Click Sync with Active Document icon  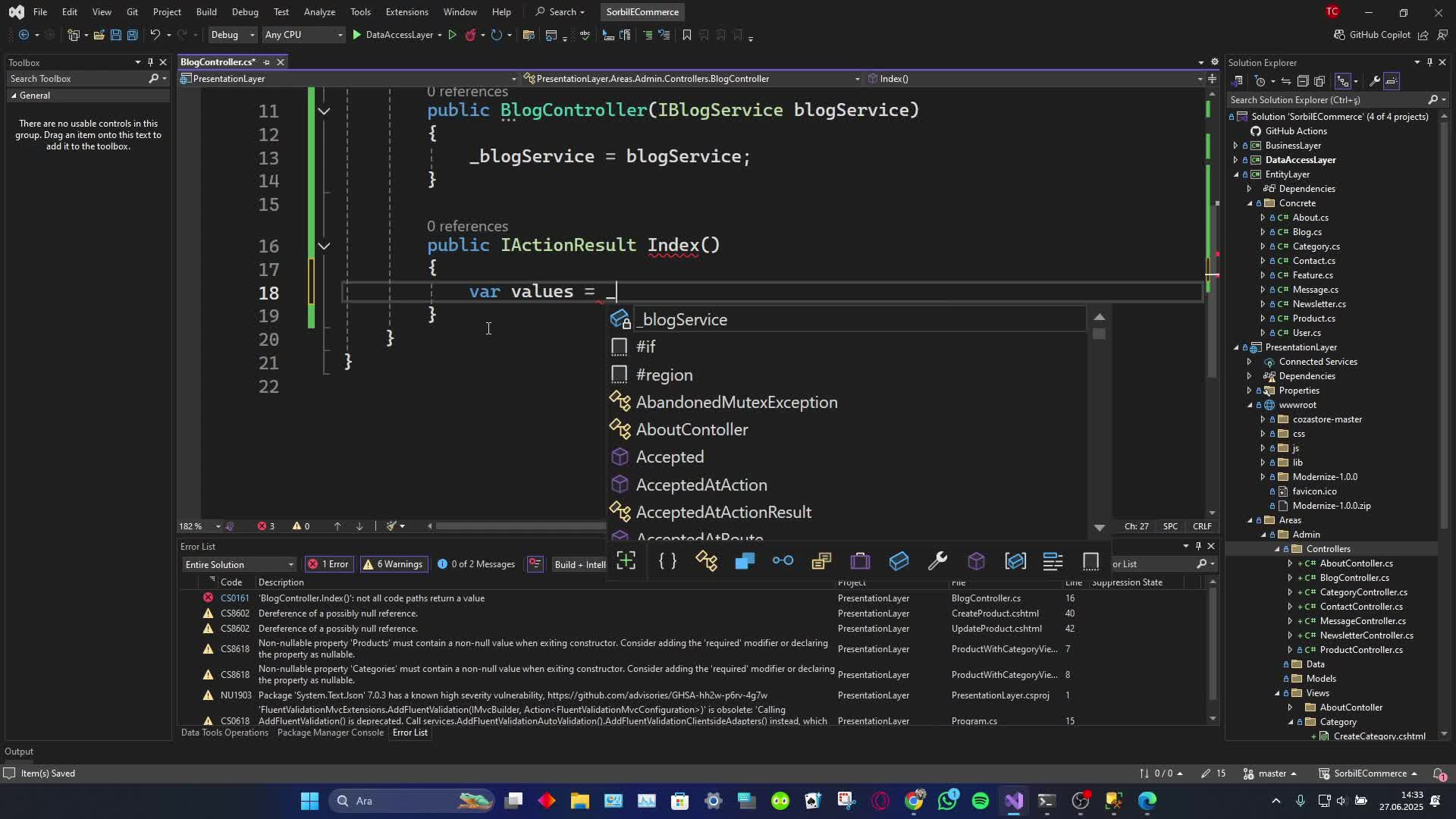pyautogui.click(x=1285, y=81)
